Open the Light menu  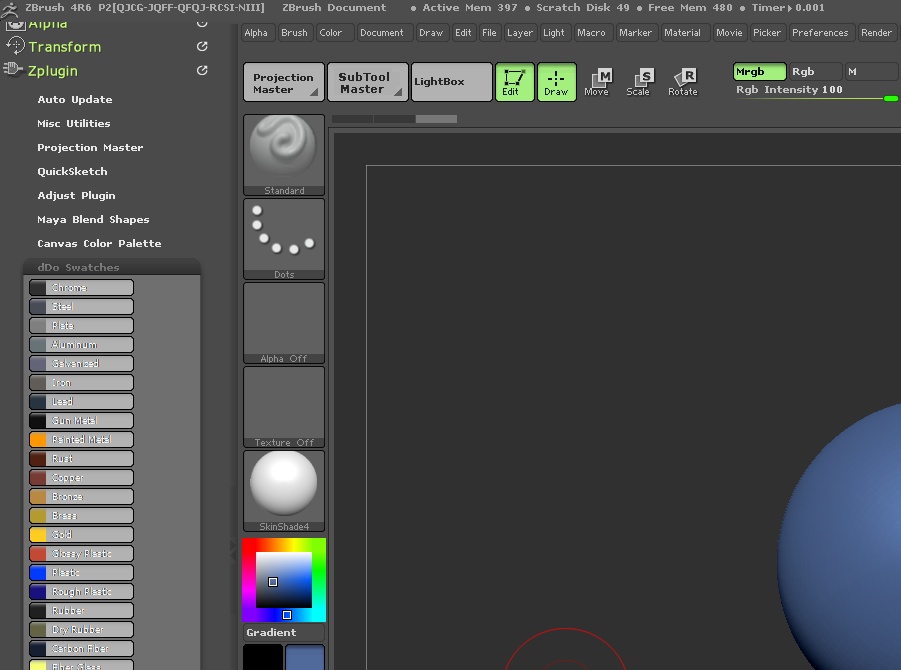tap(554, 33)
